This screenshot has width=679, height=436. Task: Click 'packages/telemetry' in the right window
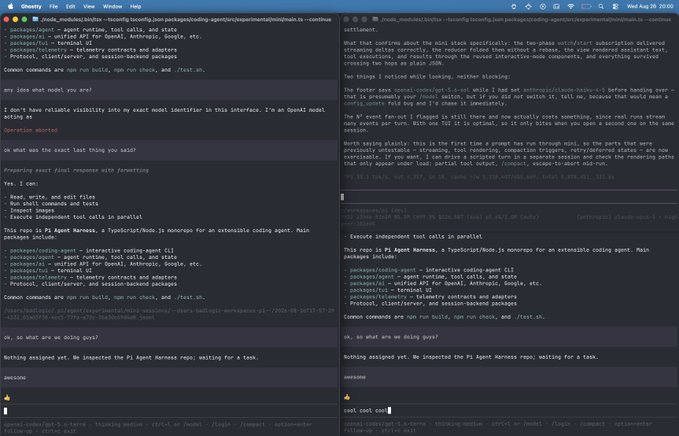(x=378, y=297)
